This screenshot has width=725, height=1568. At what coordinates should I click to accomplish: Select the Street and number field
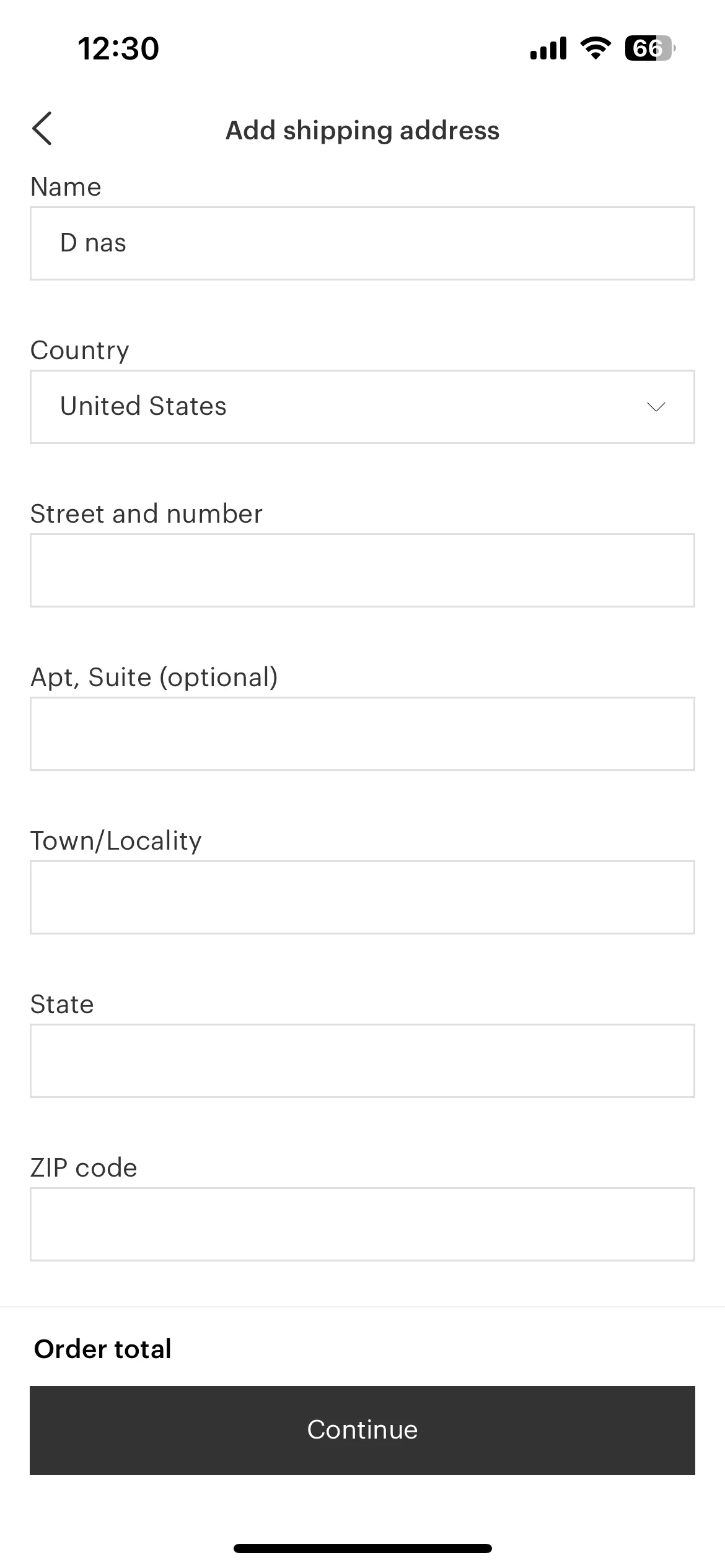(x=362, y=570)
